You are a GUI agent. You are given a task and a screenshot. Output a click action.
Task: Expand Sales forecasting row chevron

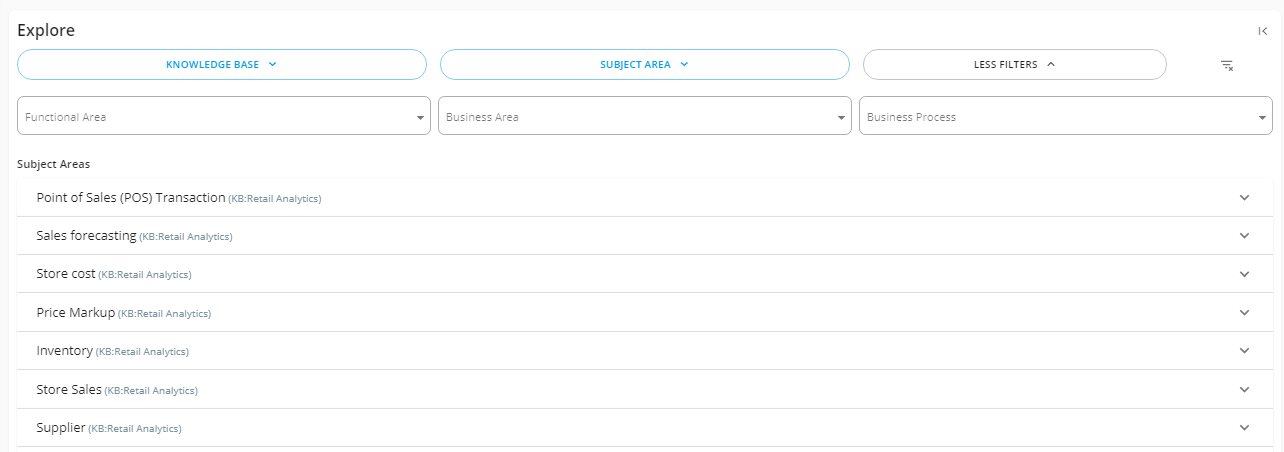coord(1245,236)
